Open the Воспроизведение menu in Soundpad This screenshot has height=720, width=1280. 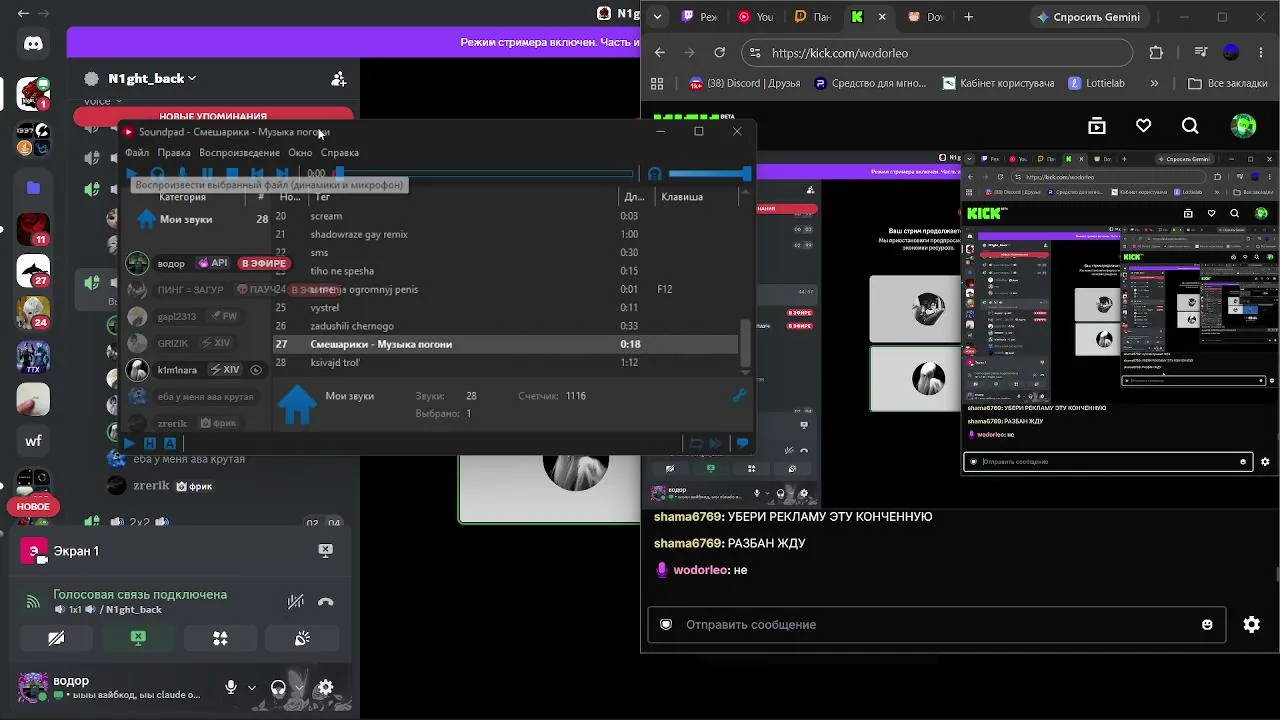point(239,153)
